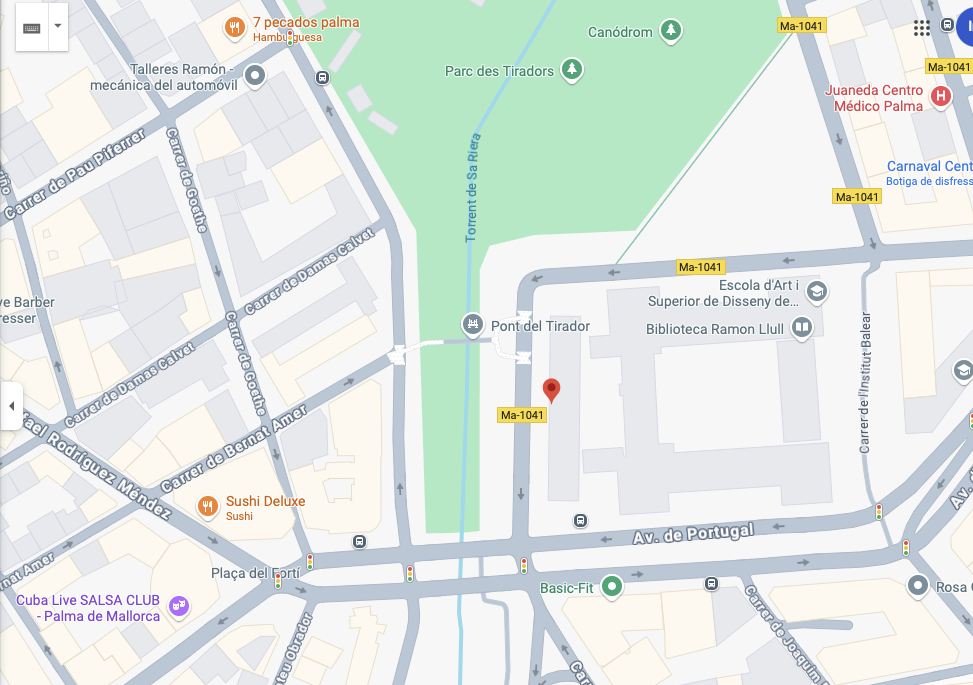Screen dimensions: 973x685
Task: Collapse the side panel arrow tab
Action: click(x=12, y=406)
